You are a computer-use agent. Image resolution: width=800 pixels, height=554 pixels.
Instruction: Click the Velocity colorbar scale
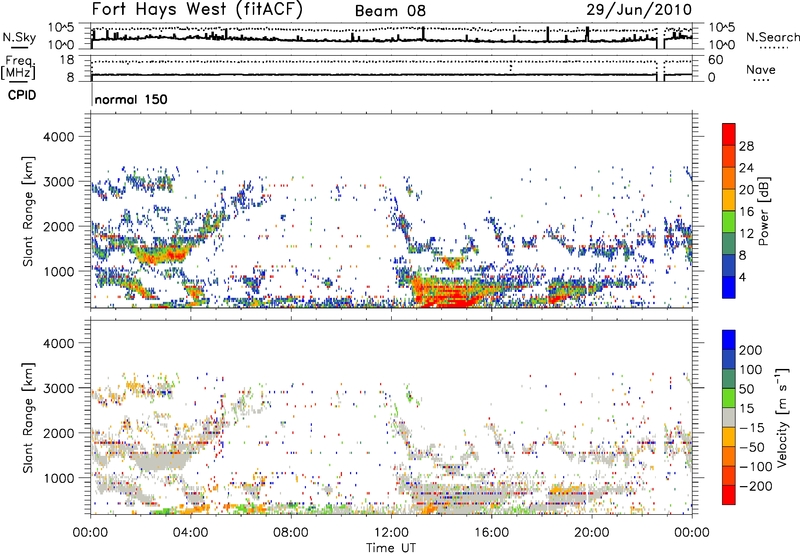(x=729, y=417)
